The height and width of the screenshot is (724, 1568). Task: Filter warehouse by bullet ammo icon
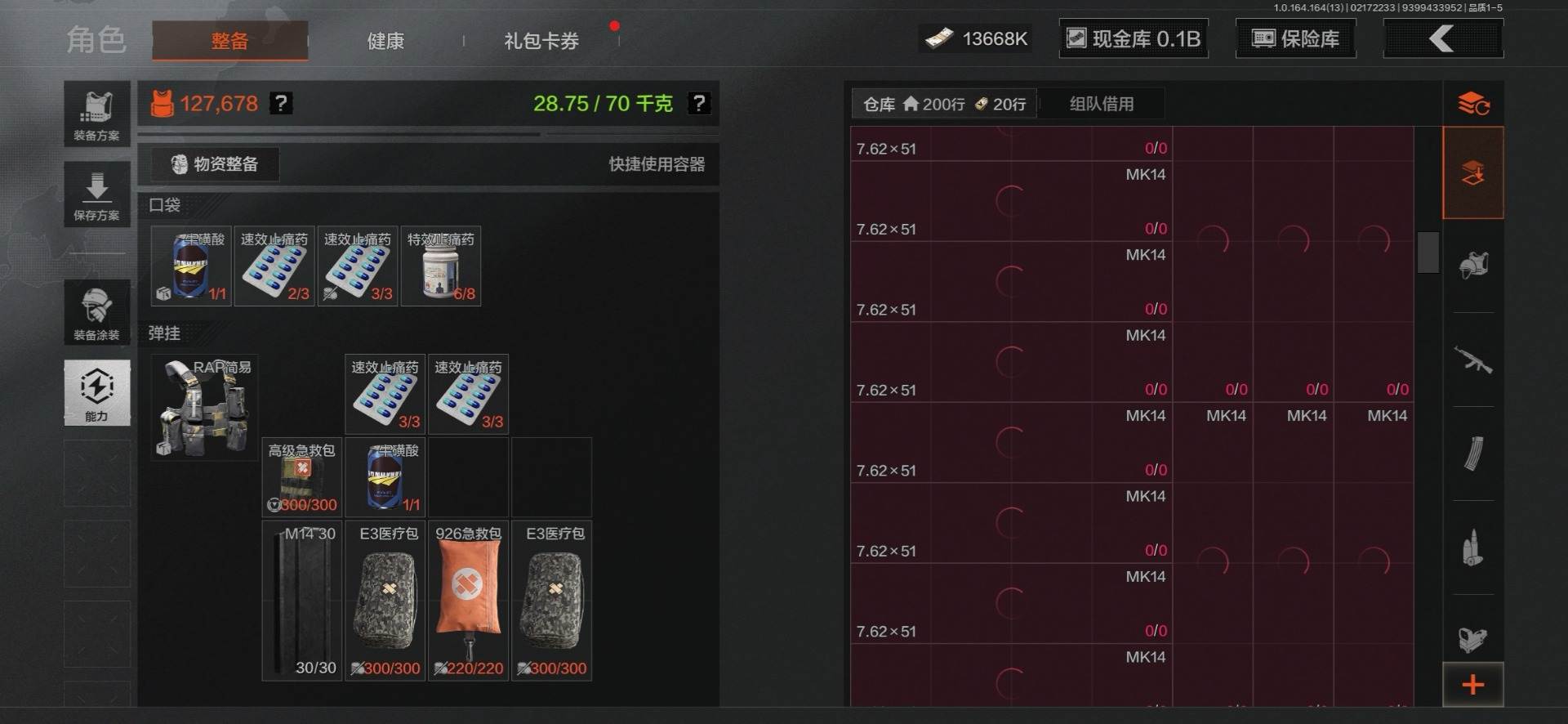coord(1473,547)
